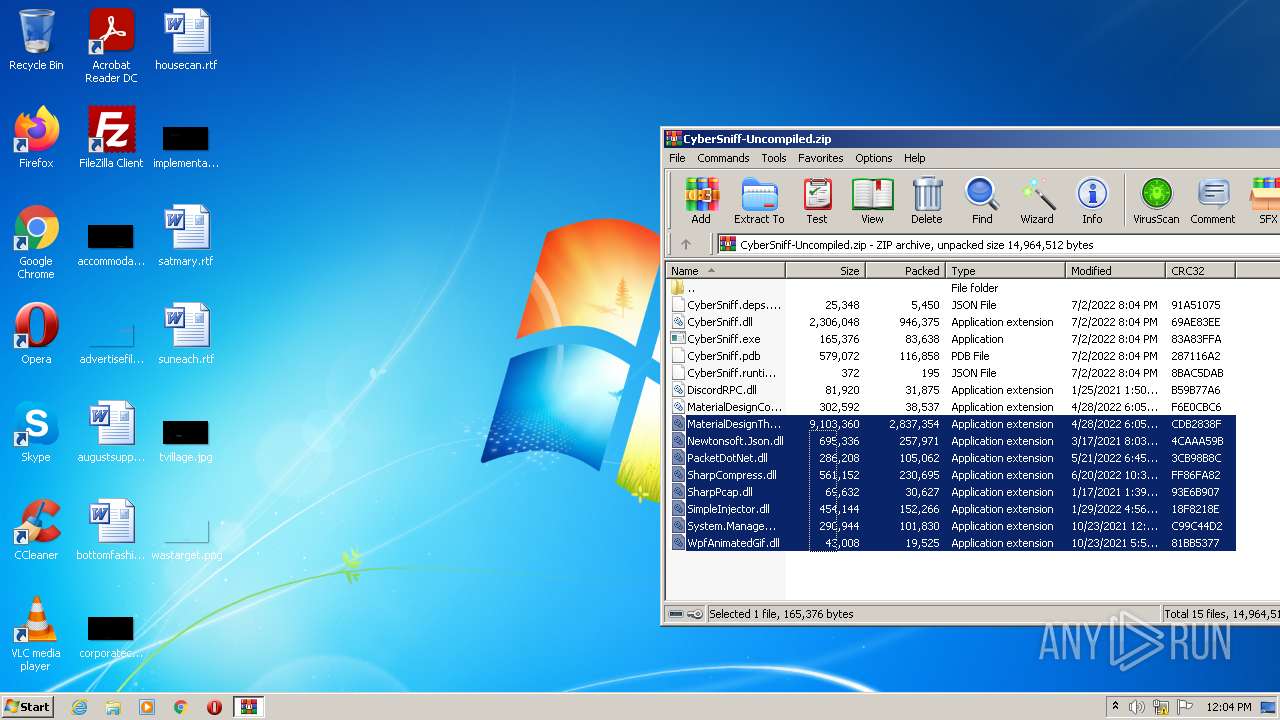Select VLC media player desktop shortcut

tap(36, 634)
